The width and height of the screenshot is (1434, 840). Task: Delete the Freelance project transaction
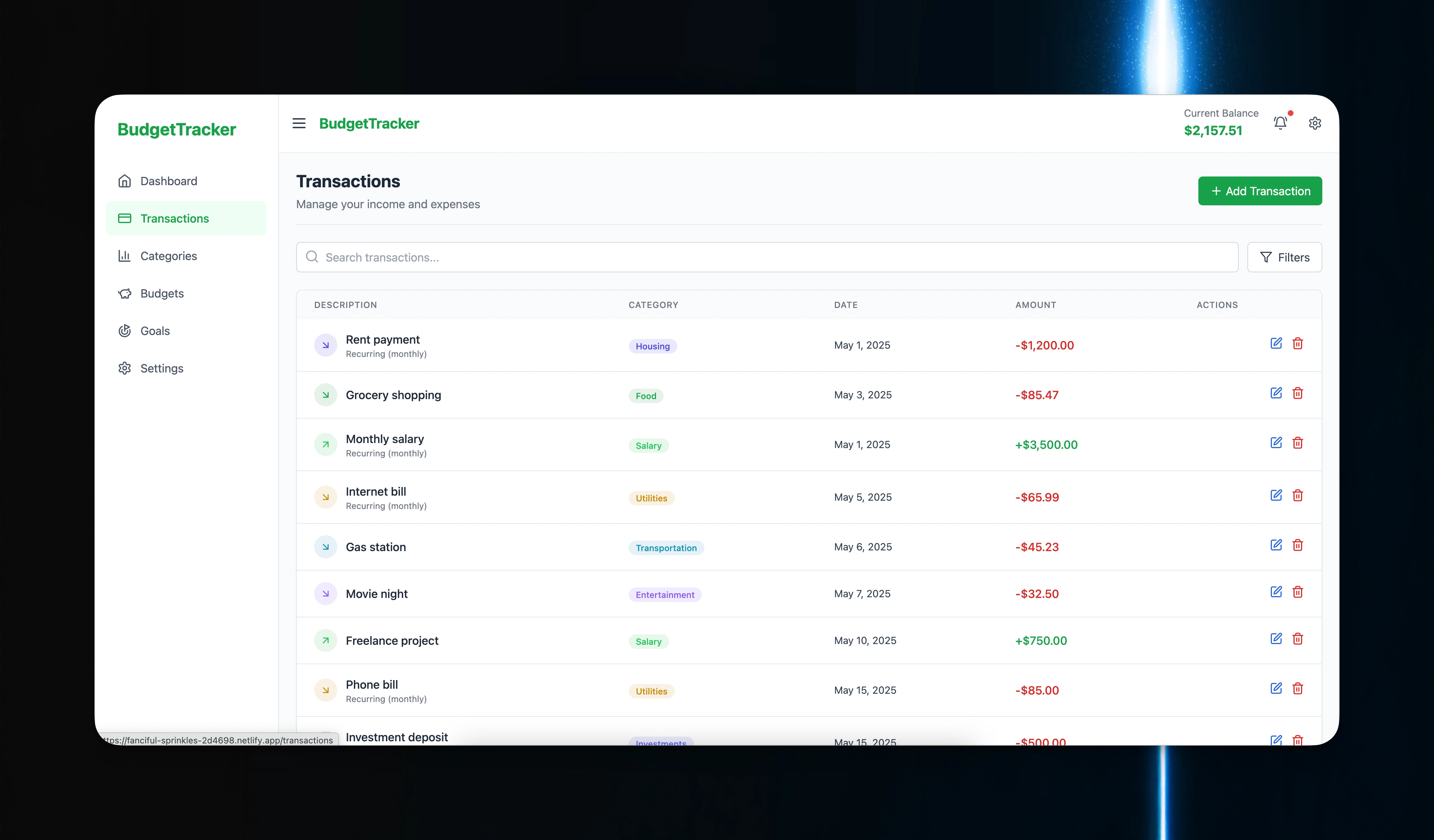pyautogui.click(x=1297, y=639)
